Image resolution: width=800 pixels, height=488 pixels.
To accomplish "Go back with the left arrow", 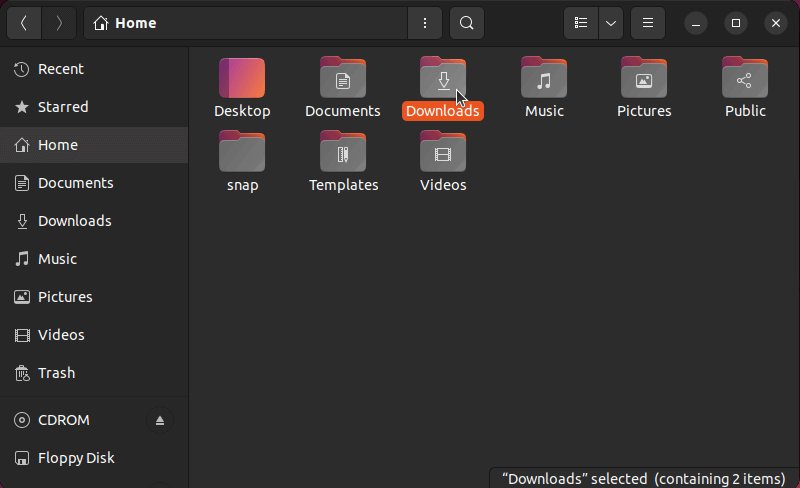I will [x=24, y=23].
